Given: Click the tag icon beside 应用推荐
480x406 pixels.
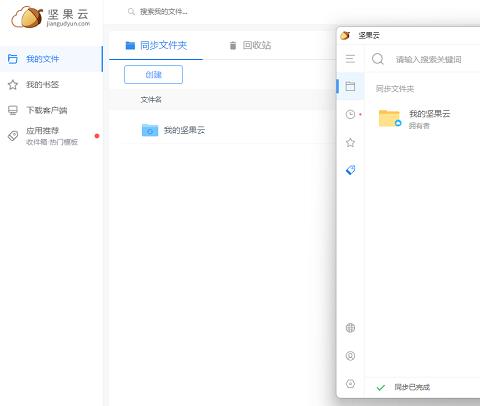Looking at the screenshot, I should click(x=13, y=136).
